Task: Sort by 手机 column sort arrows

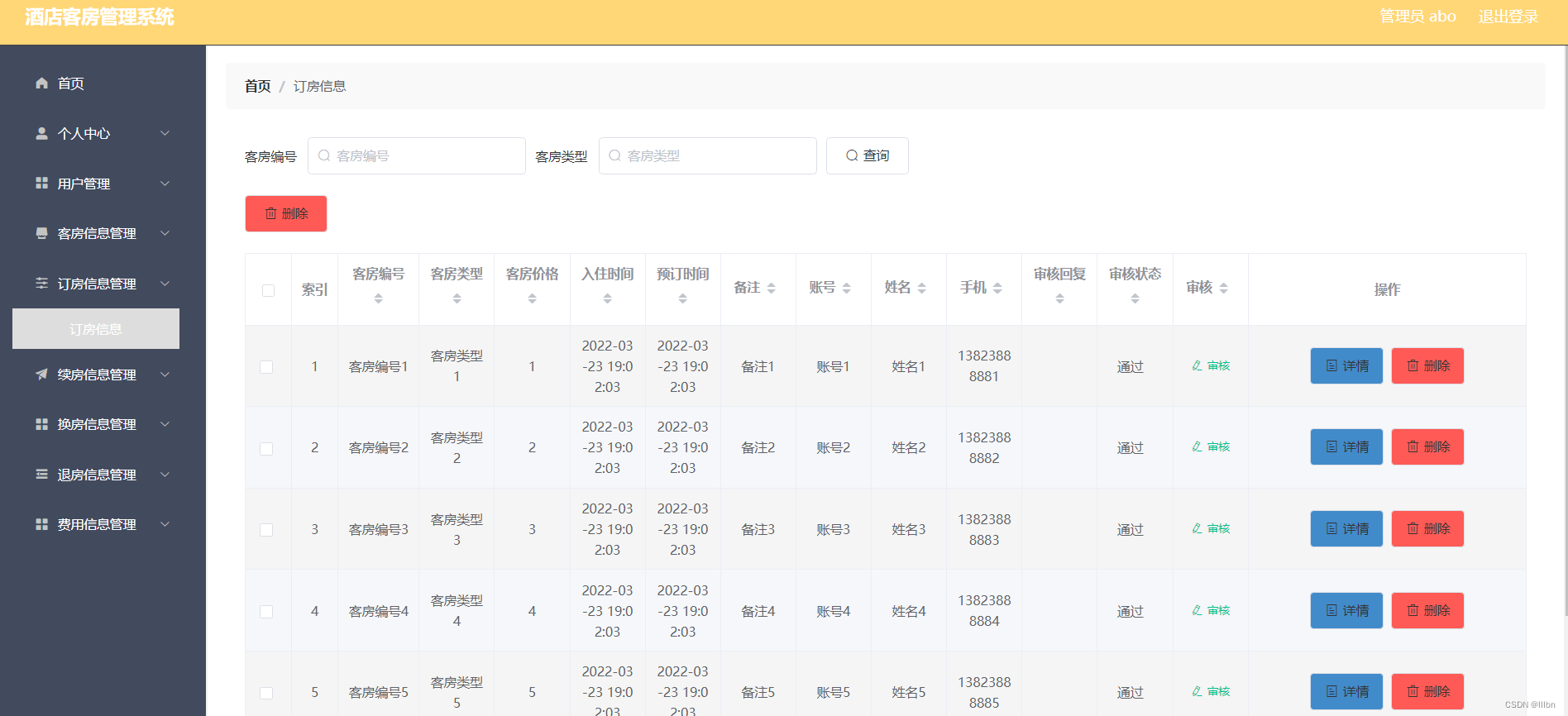Action: point(997,288)
